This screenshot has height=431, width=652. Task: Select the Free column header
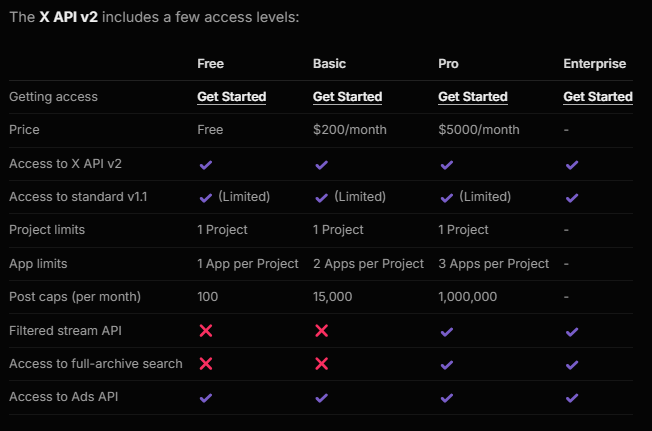point(210,64)
